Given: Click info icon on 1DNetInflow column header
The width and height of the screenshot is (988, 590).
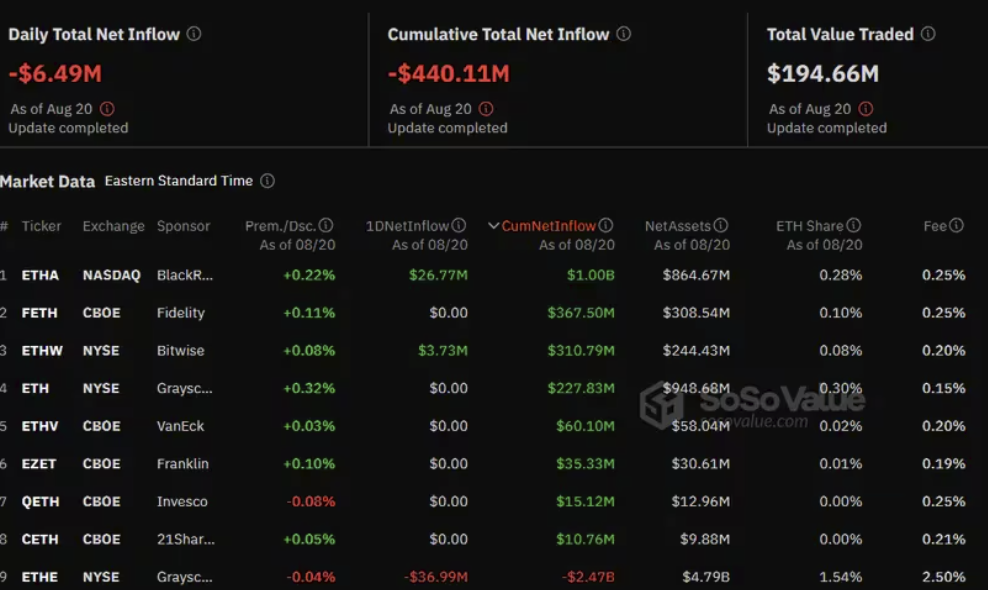Looking at the screenshot, I should (x=459, y=226).
